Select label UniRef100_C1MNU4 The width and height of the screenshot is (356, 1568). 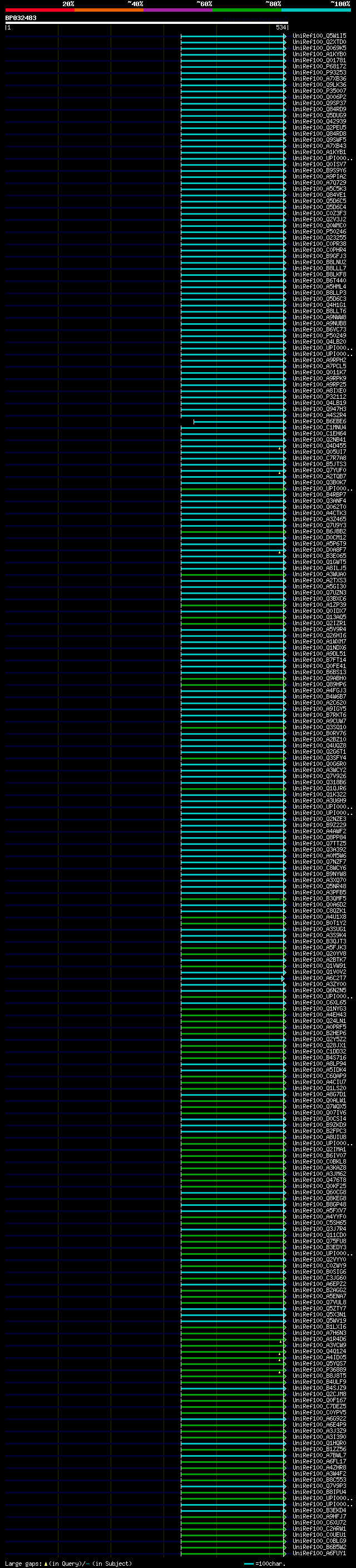[x=319, y=427]
